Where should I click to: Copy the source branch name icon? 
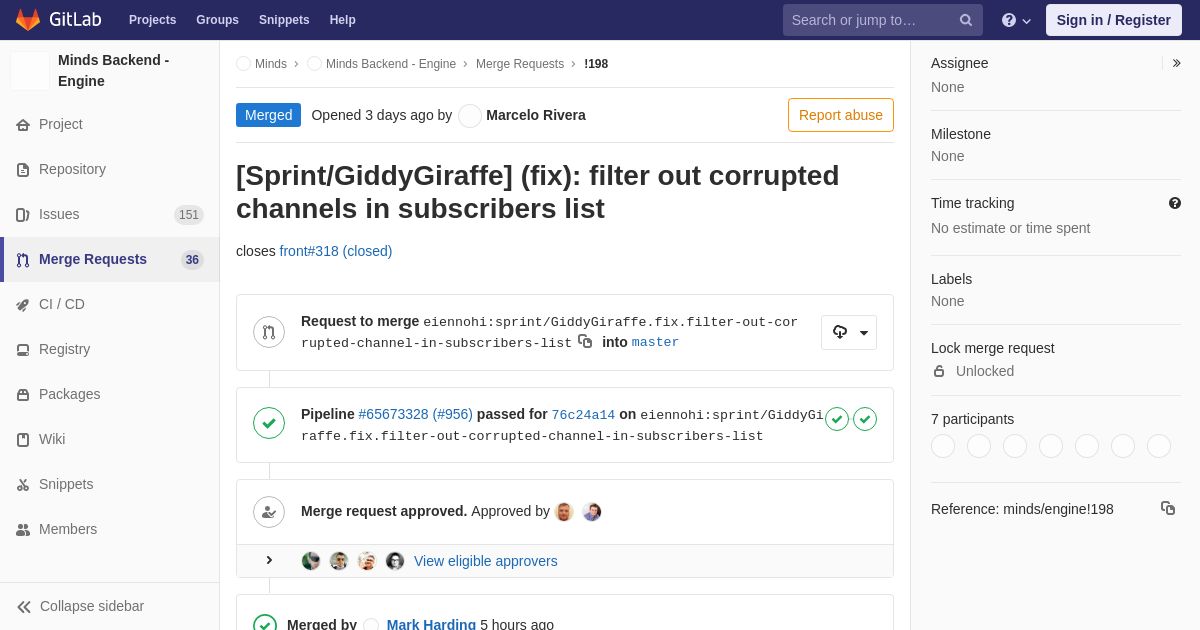pos(585,342)
